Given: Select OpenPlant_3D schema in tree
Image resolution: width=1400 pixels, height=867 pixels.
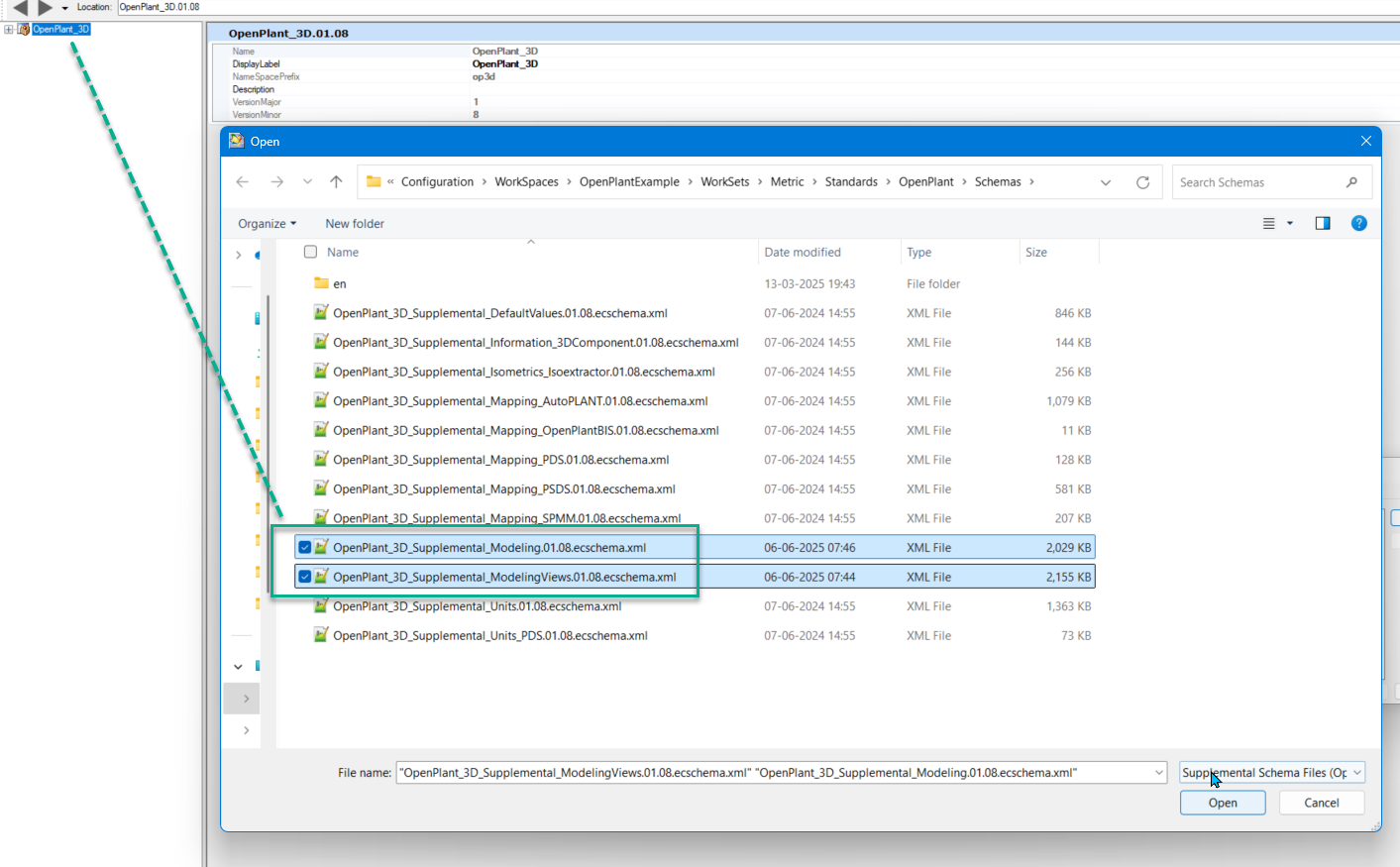Looking at the screenshot, I should point(61,30).
